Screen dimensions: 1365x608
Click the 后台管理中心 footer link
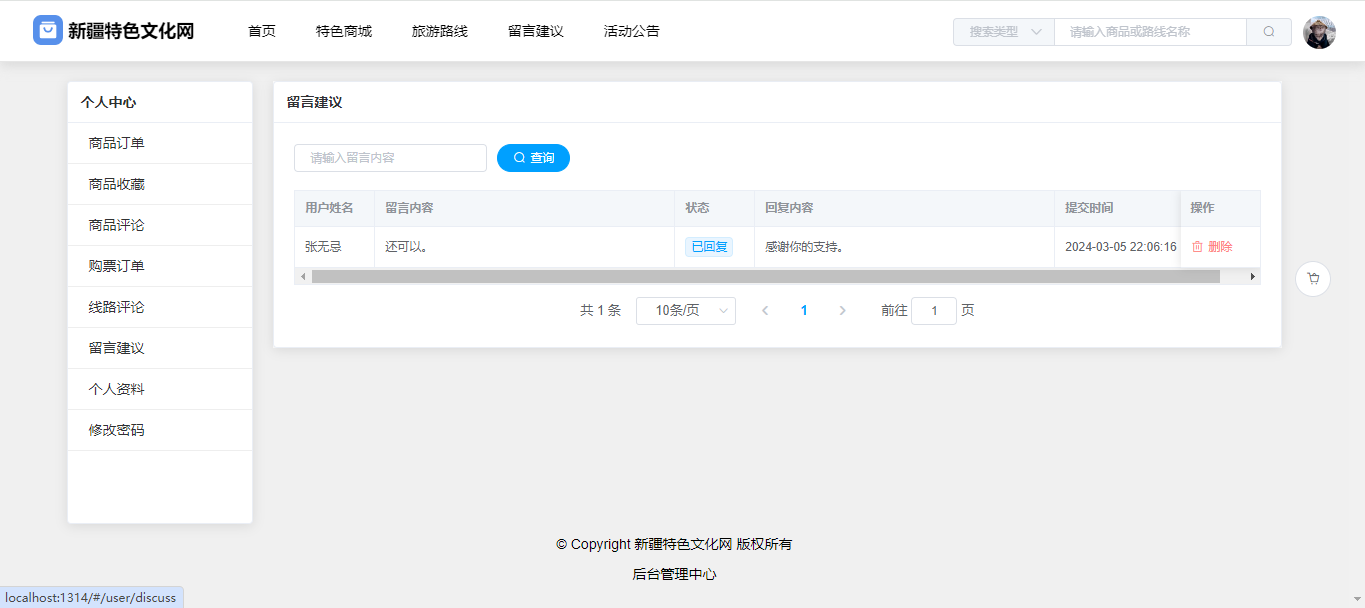674,574
